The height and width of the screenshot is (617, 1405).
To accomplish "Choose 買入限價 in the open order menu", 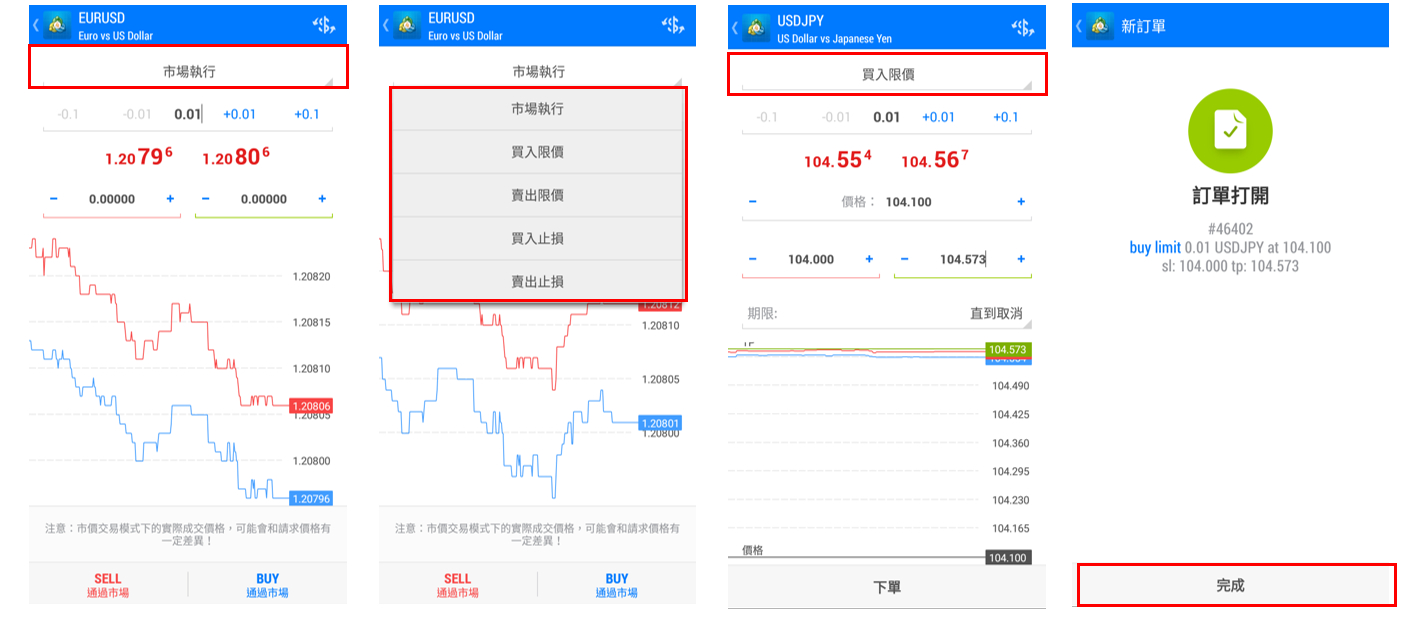I will 536,150.
